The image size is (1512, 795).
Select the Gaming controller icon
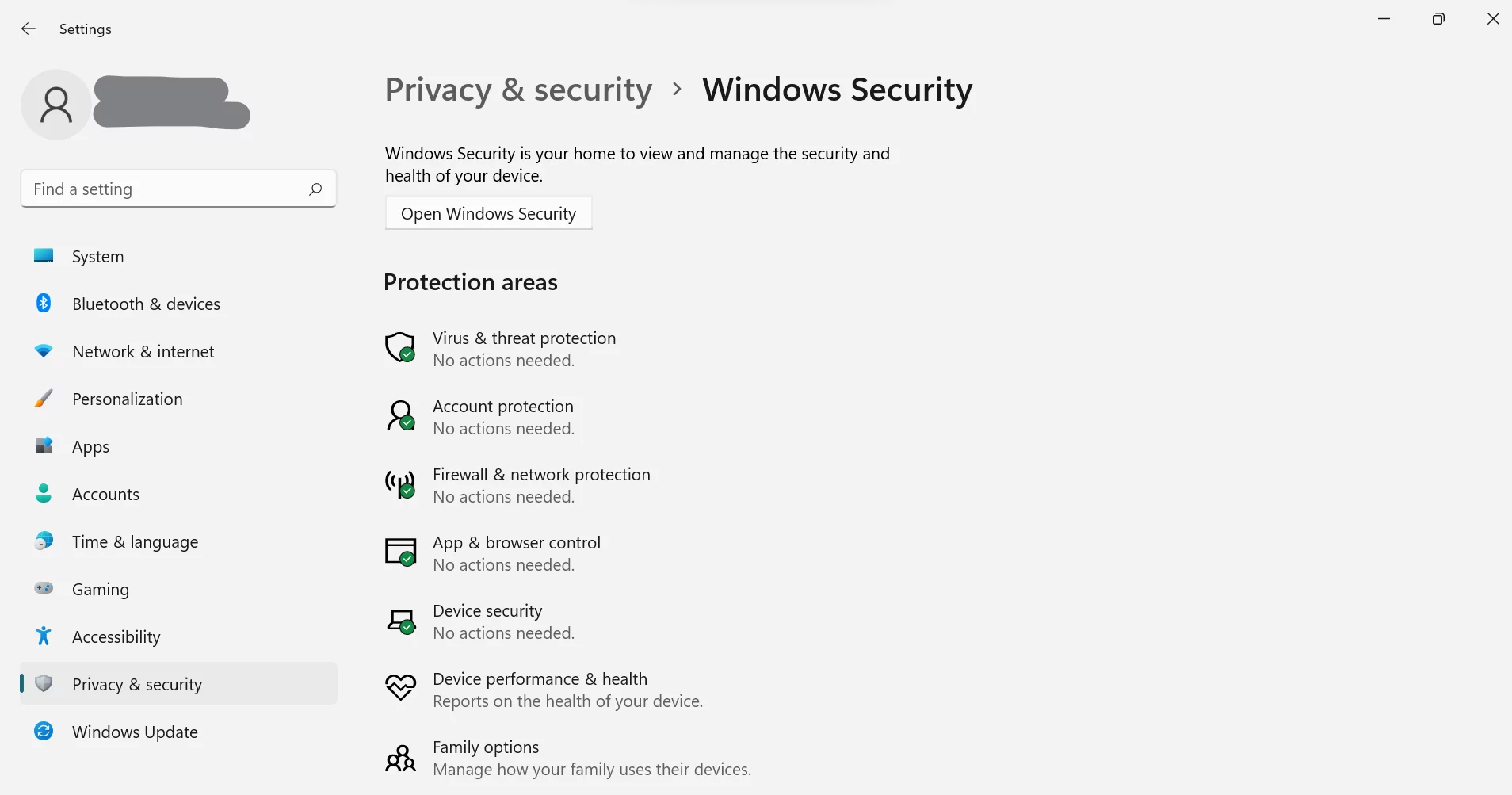tap(43, 589)
